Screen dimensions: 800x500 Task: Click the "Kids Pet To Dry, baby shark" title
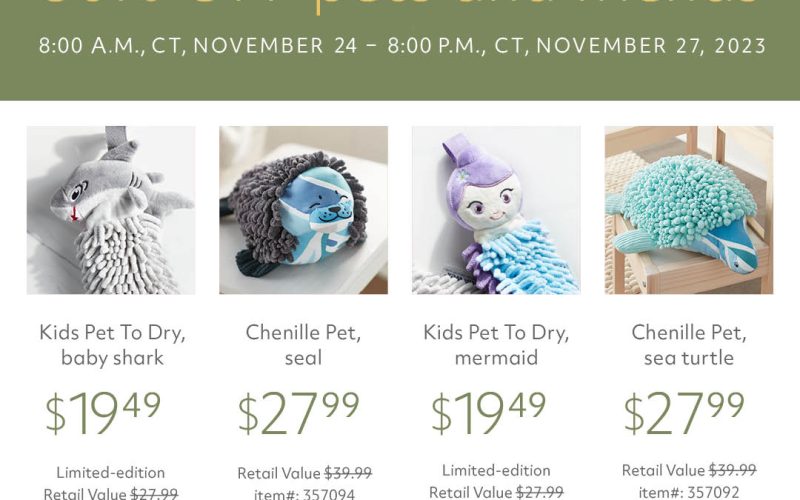click(111, 344)
